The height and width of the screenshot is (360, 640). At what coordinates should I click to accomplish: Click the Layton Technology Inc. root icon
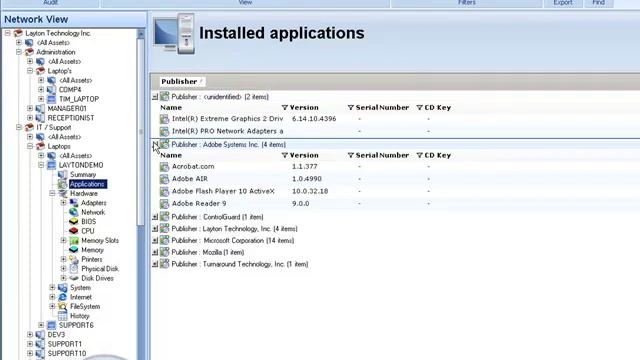pyautogui.click(x=18, y=33)
